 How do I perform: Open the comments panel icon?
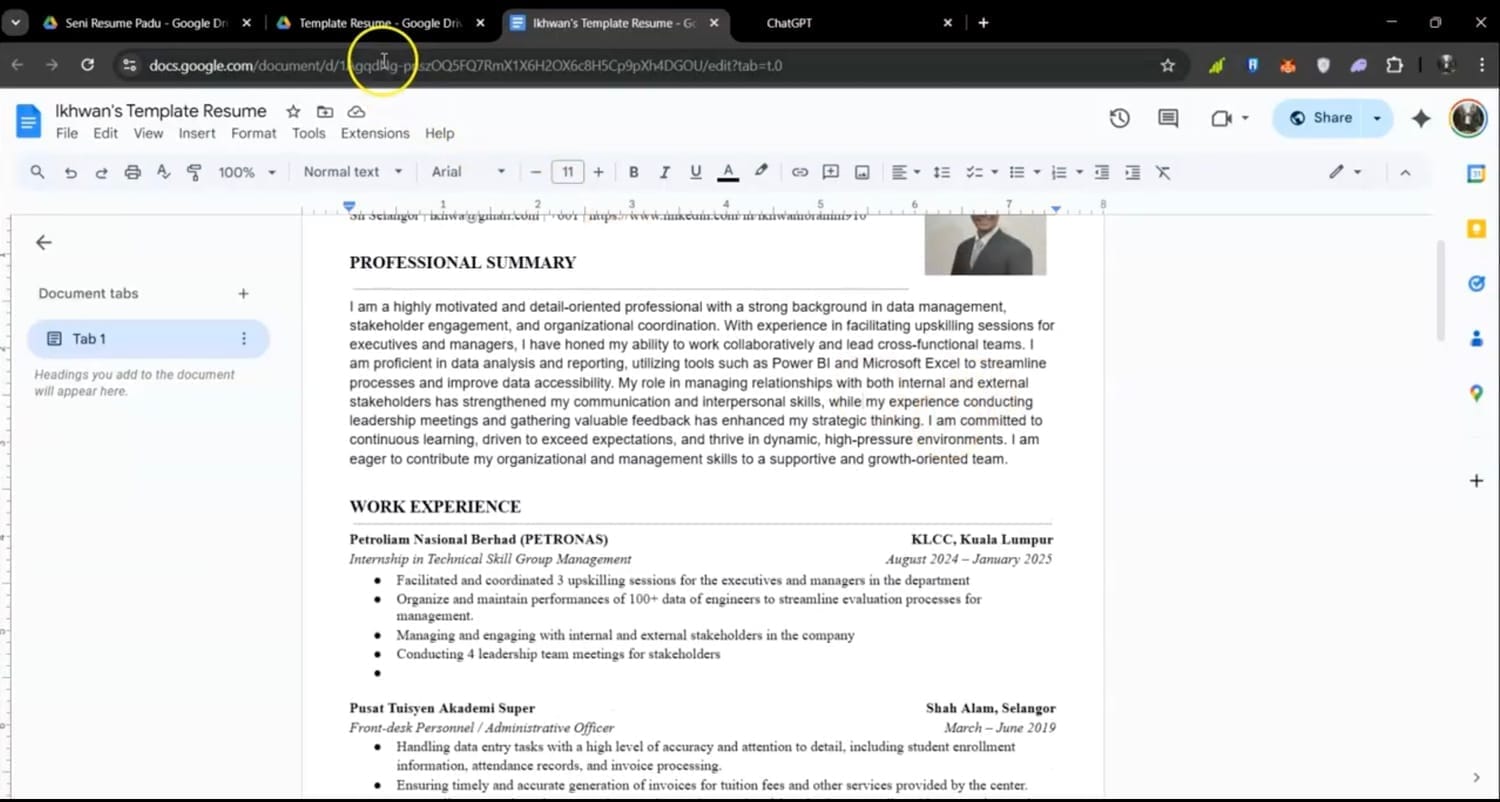(1168, 118)
